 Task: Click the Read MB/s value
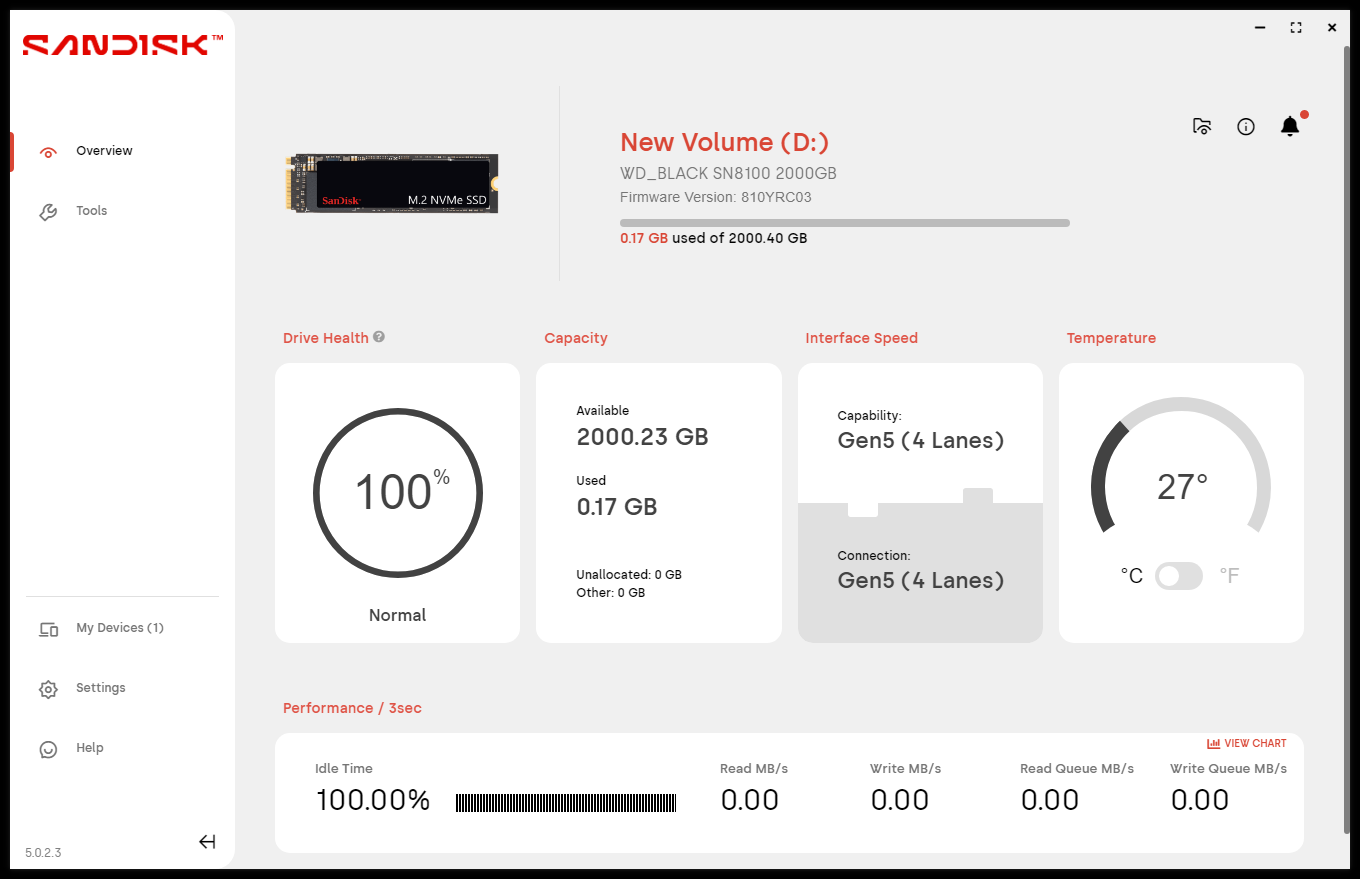[x=750, y=800]
